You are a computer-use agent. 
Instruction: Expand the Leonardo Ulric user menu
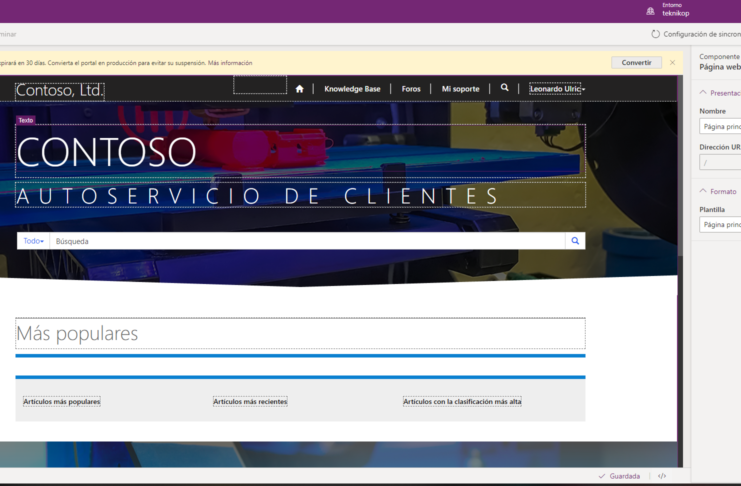(557, 89)
